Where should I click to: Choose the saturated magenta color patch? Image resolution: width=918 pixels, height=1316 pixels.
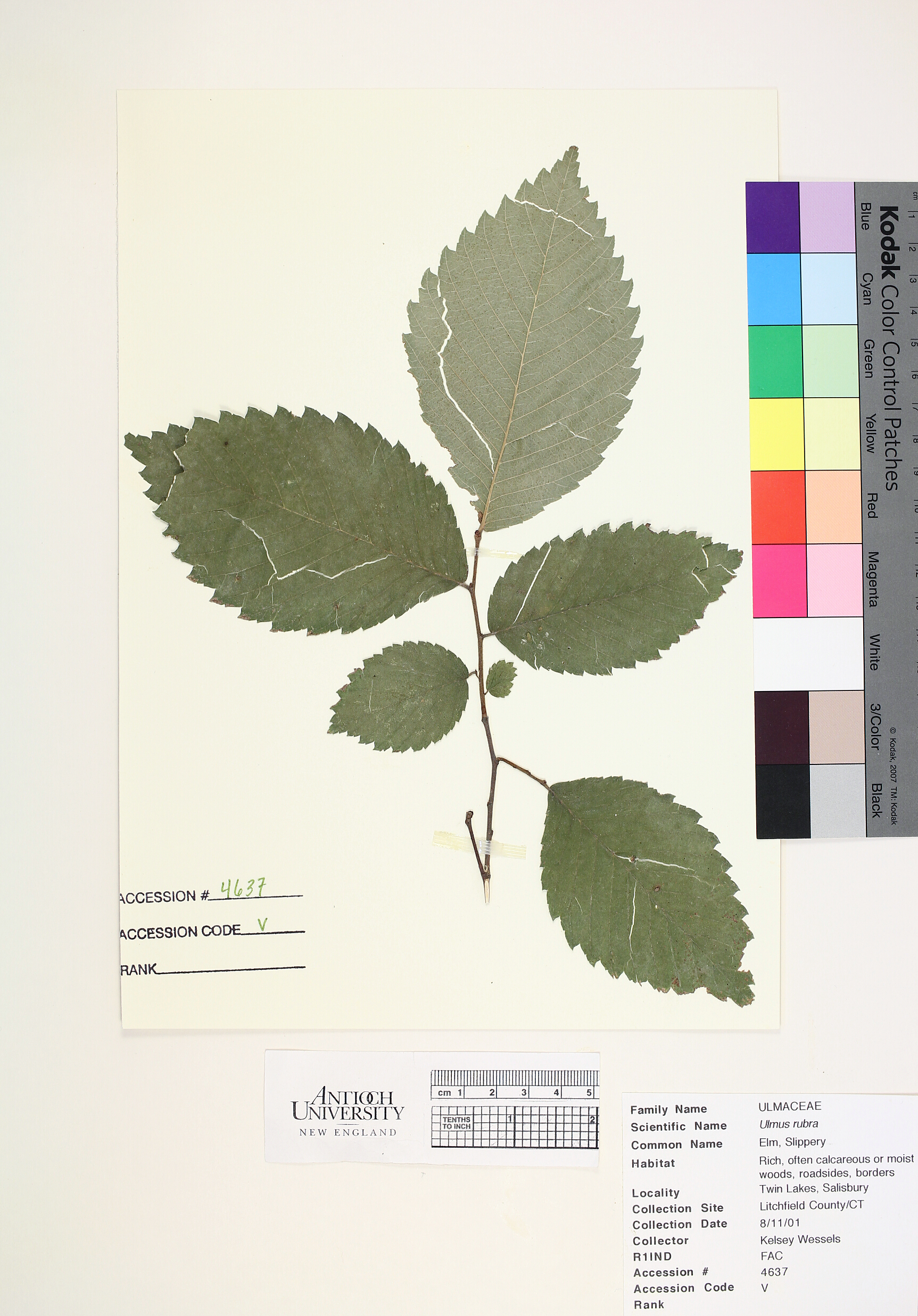[x=780, y=581]
